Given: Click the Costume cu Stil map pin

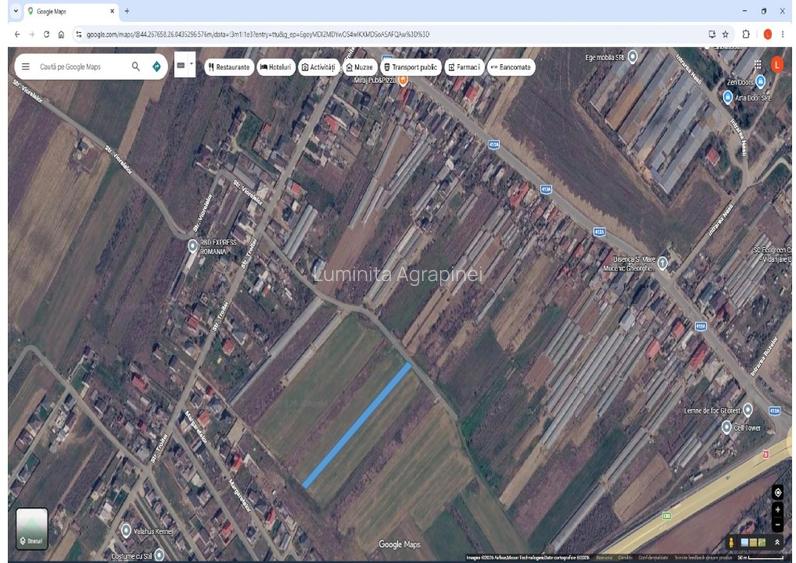Looking at the screenshot, I should [x=159, y=554].
